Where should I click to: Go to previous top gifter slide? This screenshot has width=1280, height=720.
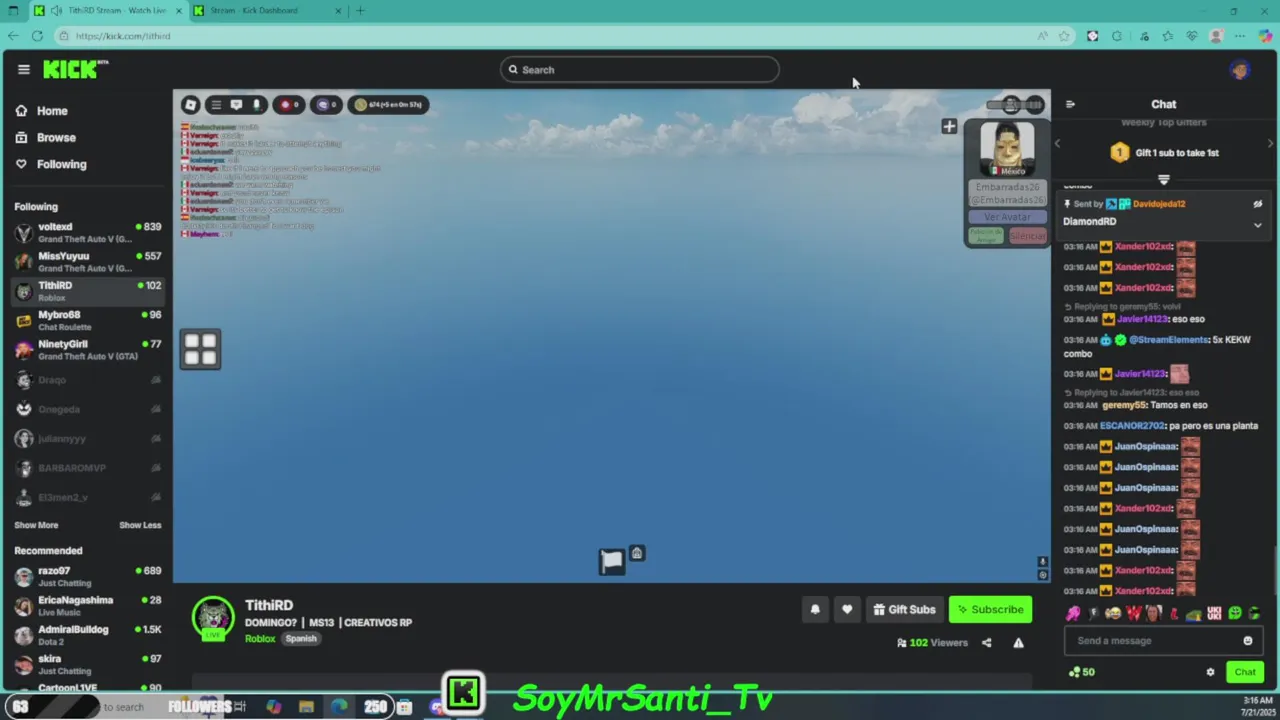[1058, 144]
